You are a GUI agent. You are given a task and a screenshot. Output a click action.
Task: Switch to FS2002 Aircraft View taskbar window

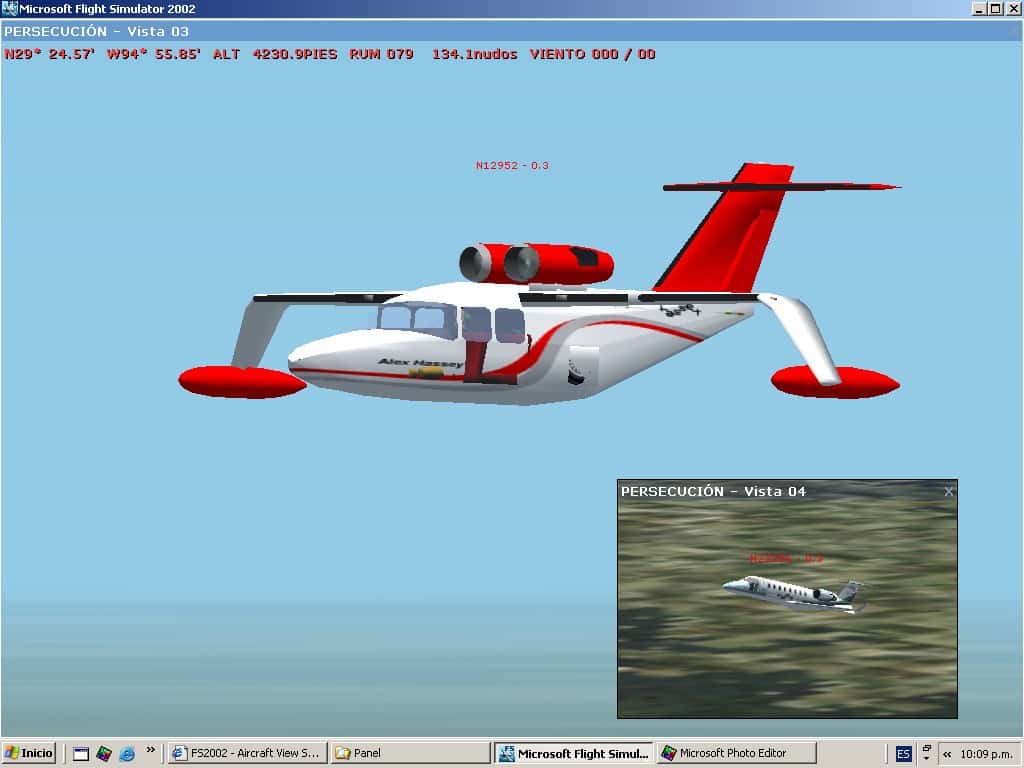point(247,753)
